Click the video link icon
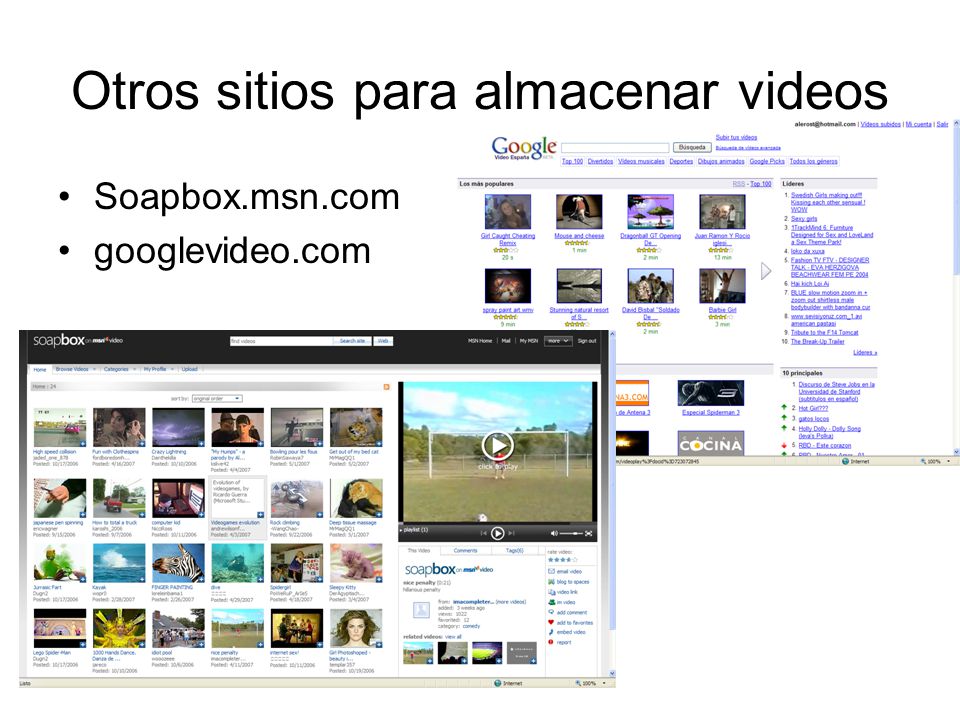Image resolution: width=960 pixels, height=720 pixels. pos(551,592)
